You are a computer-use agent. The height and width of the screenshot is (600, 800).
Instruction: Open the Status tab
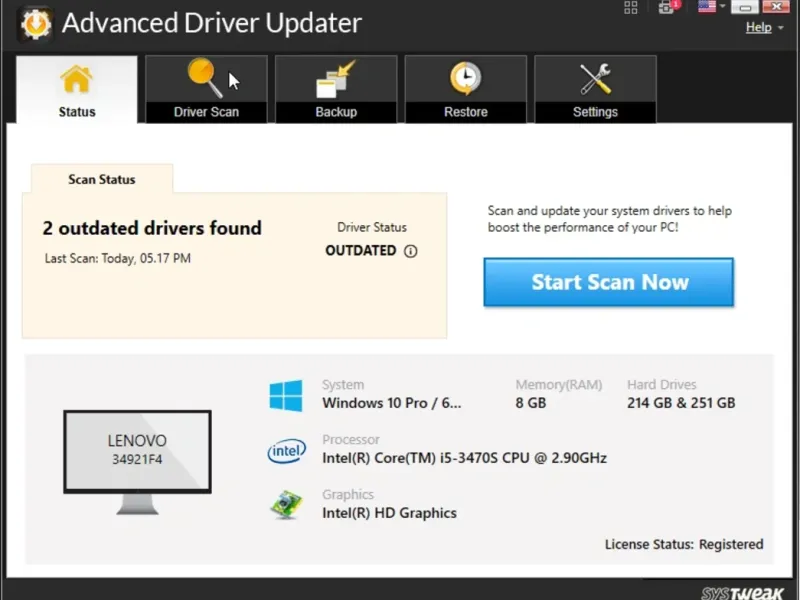pos(77,89)
